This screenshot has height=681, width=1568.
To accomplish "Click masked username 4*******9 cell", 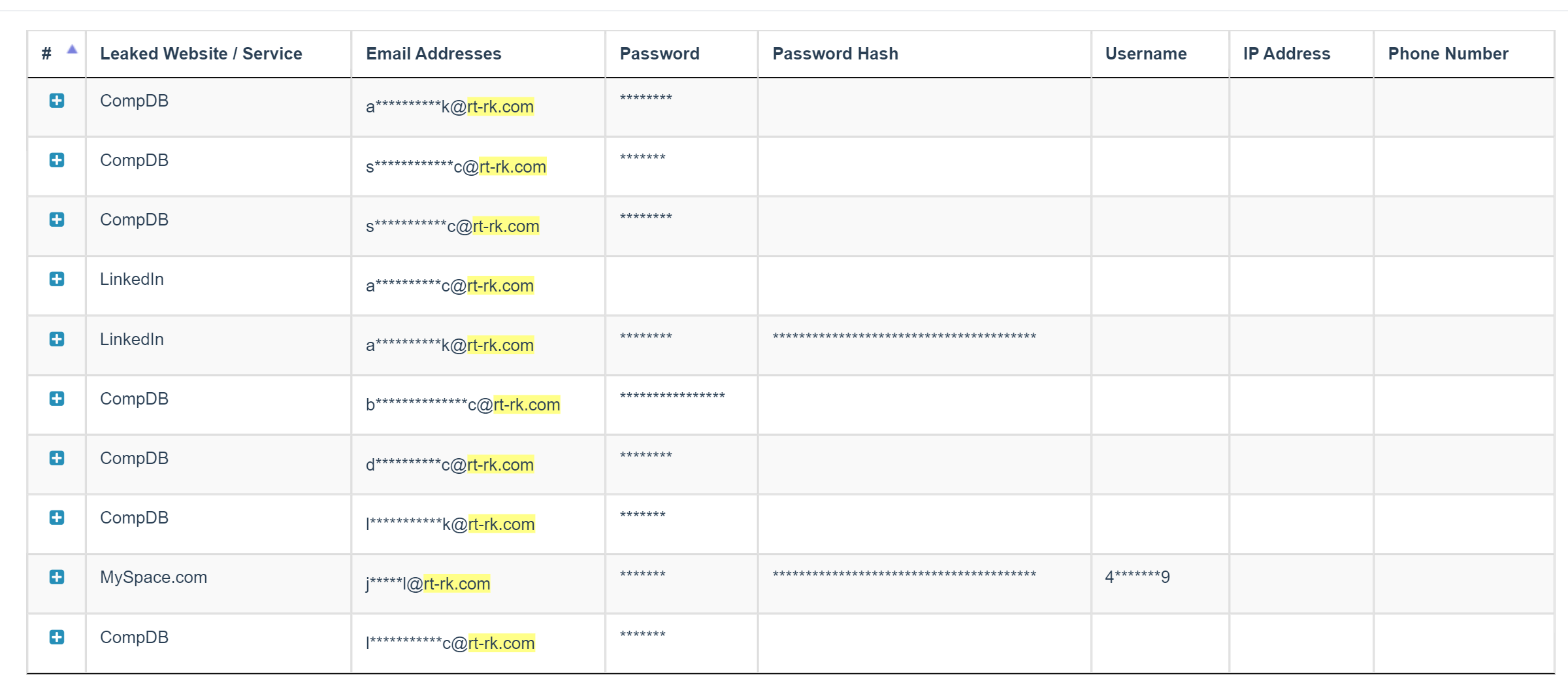I will [1137, 577].
